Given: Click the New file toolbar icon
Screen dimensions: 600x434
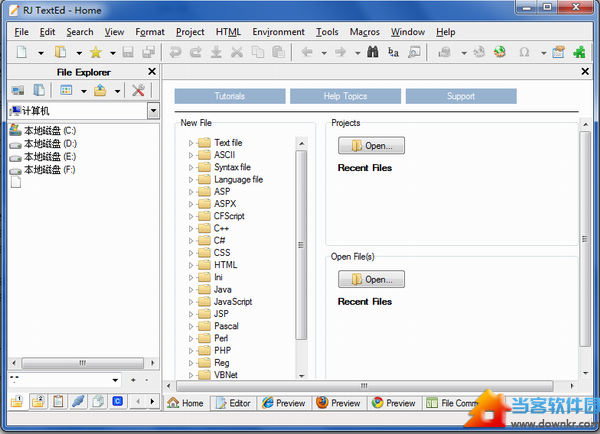Looking at the screenshot, I should point(20,52).
